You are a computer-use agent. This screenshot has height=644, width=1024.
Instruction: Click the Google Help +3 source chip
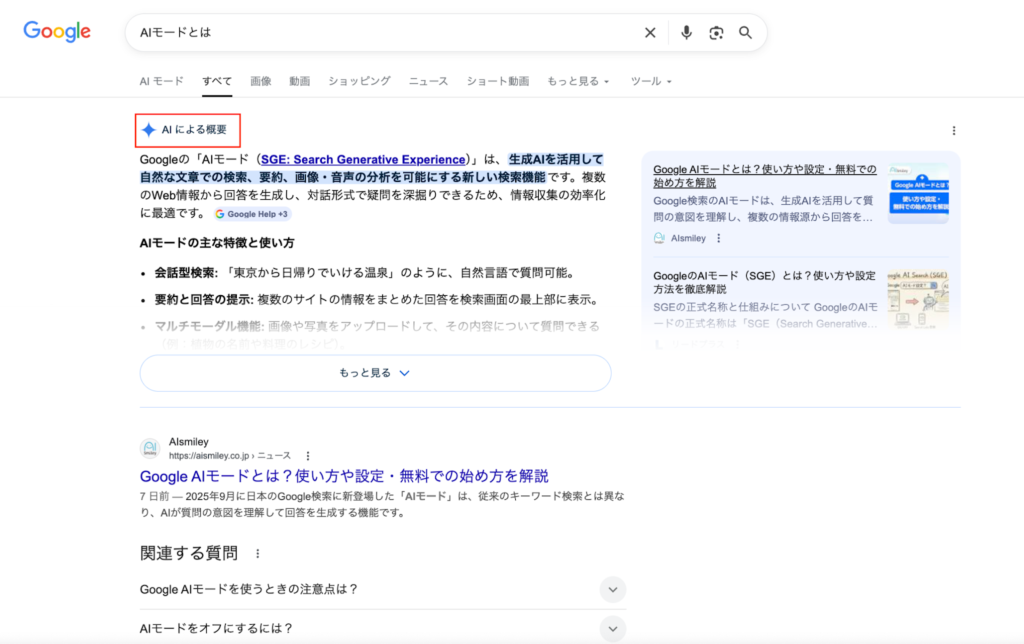[x=252, y=214]
